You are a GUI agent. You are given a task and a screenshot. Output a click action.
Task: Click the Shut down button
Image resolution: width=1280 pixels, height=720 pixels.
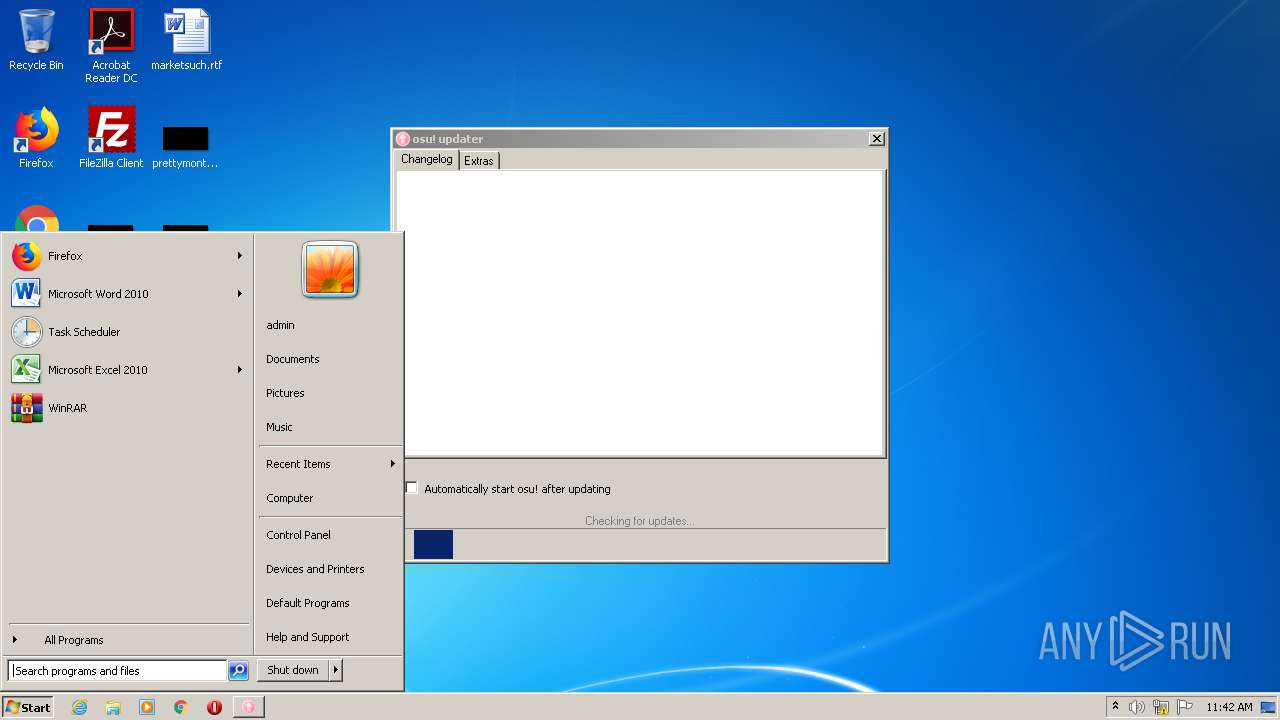293,670
